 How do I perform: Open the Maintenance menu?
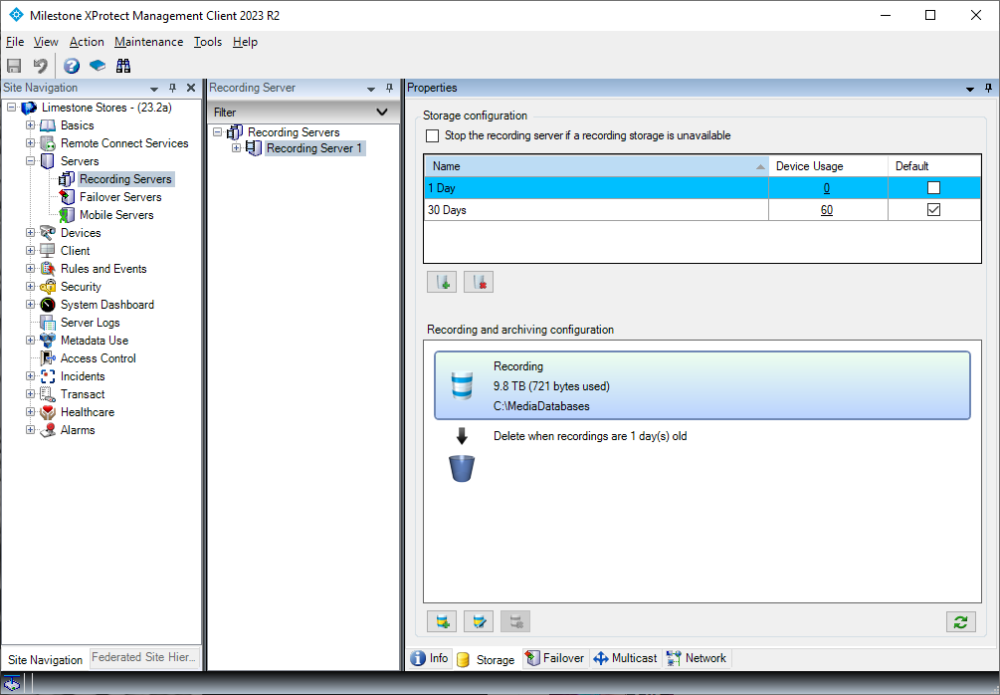(x=149, y=42)
